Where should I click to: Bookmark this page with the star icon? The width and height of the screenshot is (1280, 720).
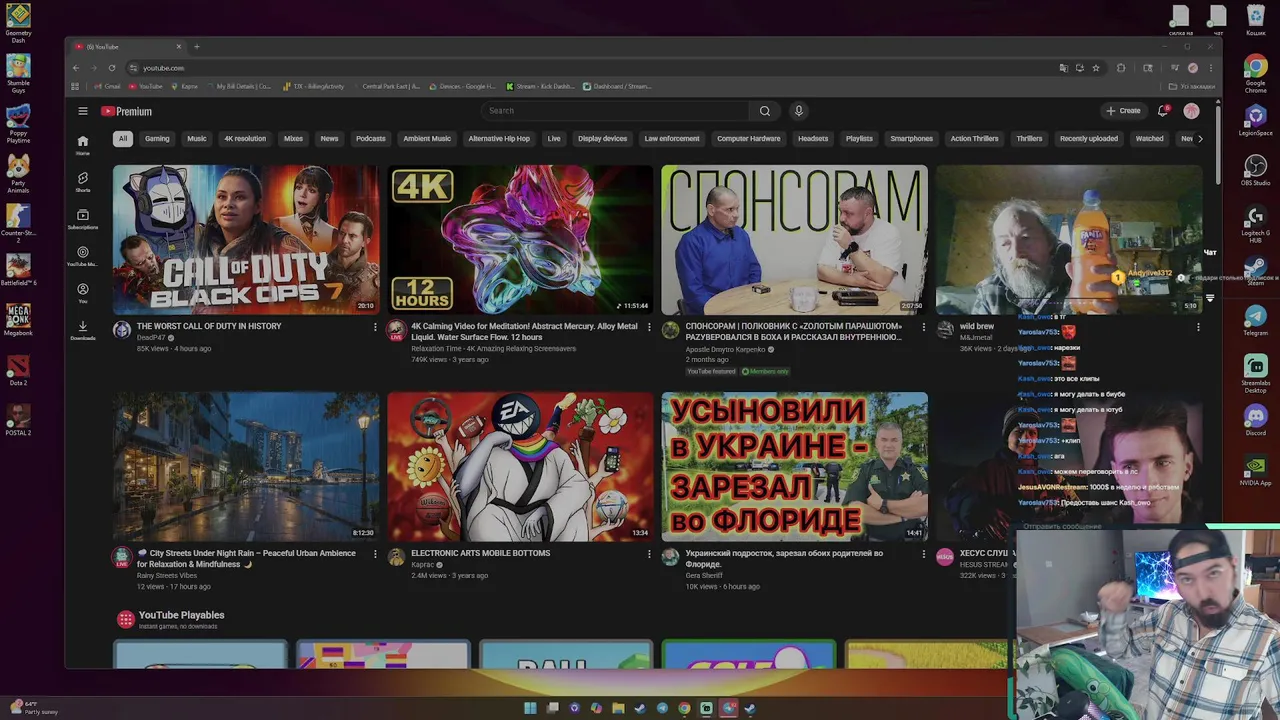pos(1096,68)
